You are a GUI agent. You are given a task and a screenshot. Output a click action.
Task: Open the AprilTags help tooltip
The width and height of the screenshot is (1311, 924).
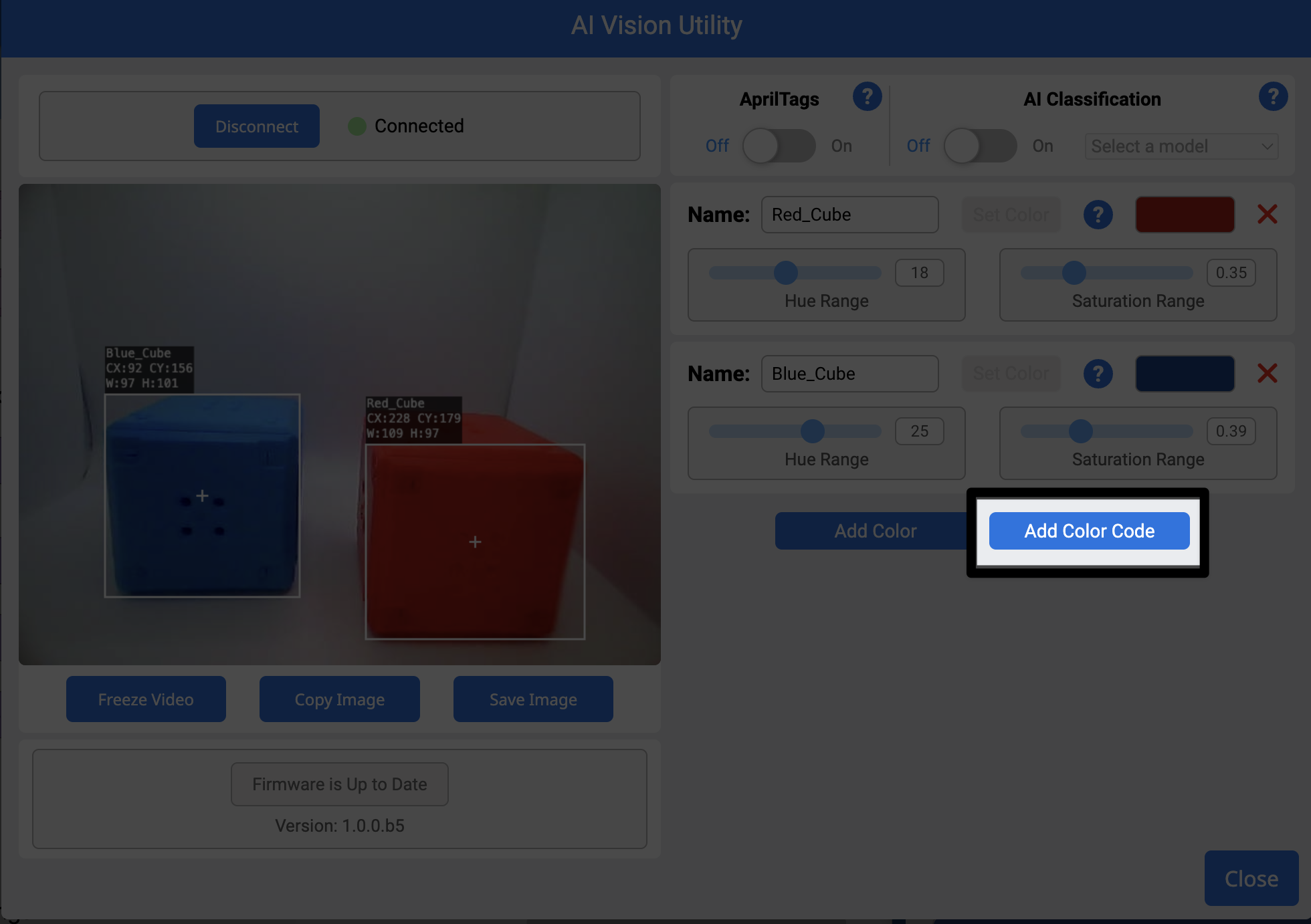click(x=868, y=96)
